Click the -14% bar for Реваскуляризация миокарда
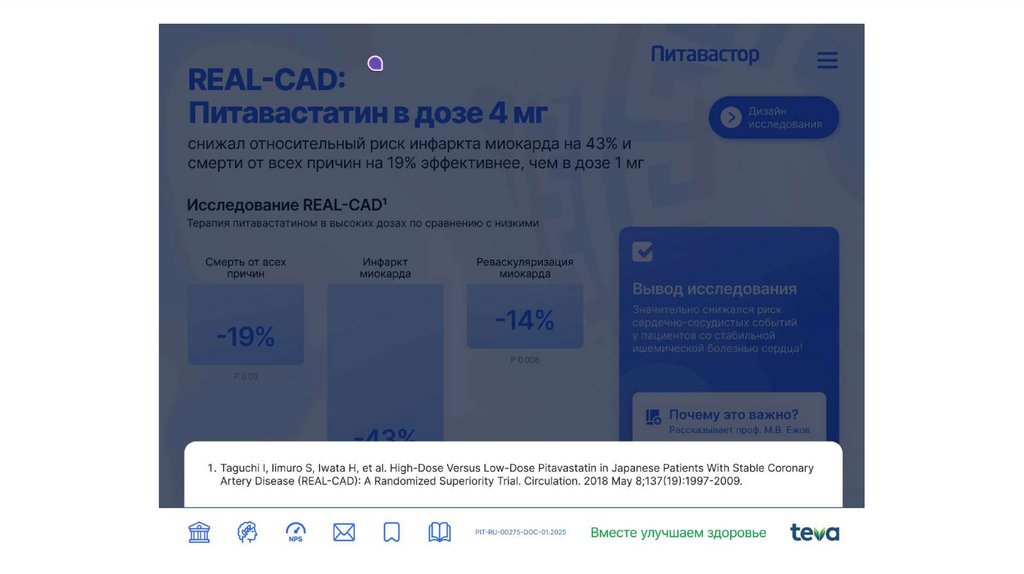 [x=525, y=316]
